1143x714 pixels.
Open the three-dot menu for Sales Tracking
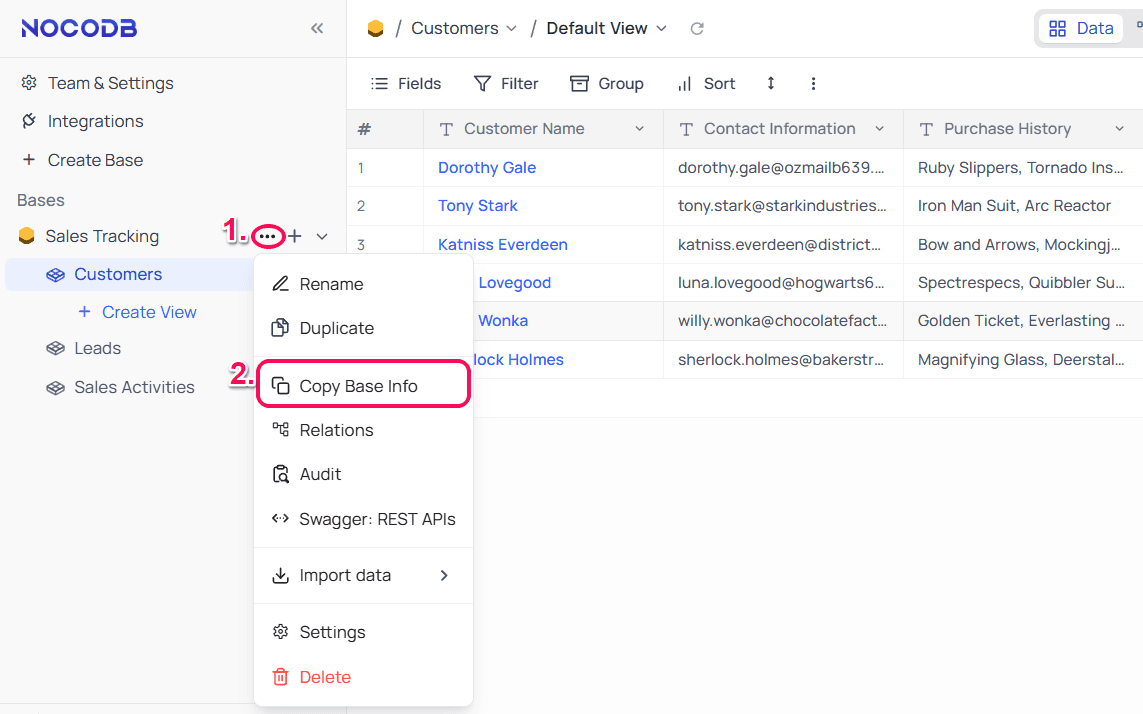coord(267,236)
